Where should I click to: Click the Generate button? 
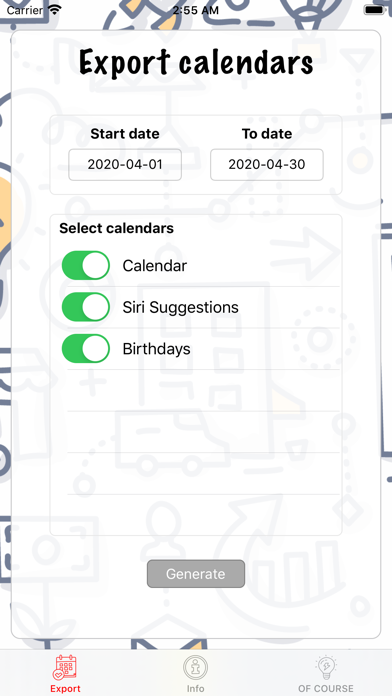tap(196, 574)
